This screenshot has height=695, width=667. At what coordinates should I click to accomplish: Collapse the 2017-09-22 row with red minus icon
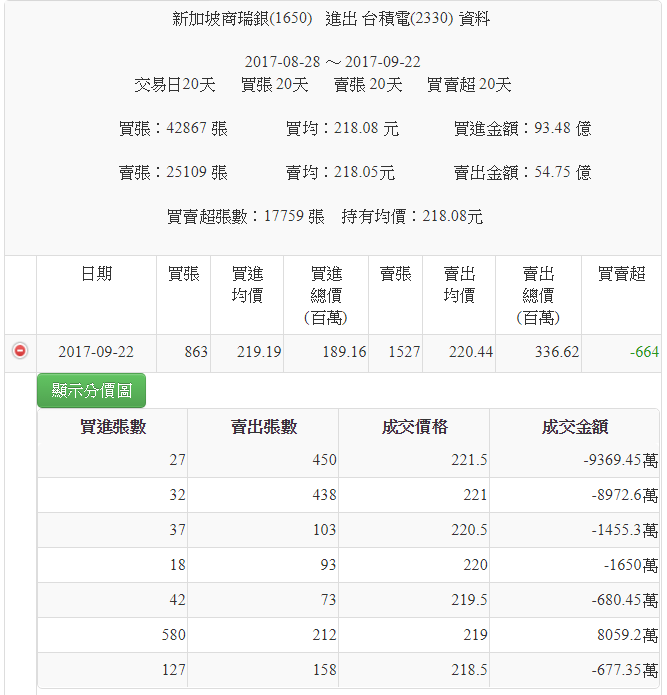pyautogui.click(x=20, y=351)
